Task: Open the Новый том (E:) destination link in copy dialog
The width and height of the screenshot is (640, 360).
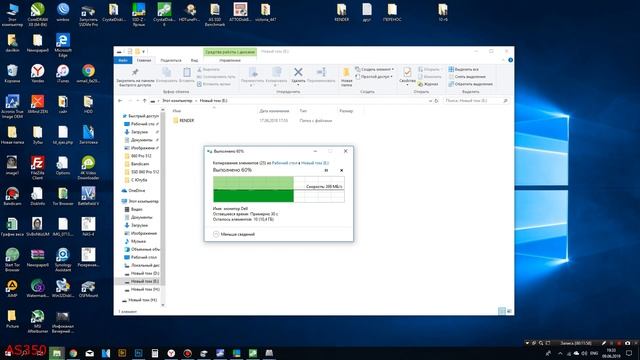Action: click(x=315, y=163)
